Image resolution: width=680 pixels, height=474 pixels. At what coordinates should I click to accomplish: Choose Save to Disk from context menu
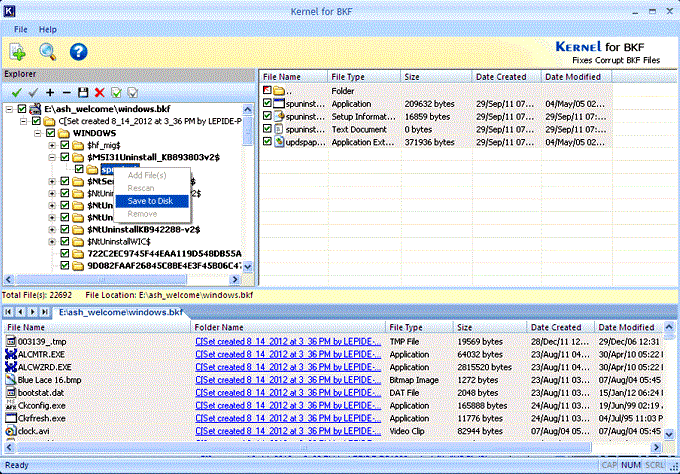(152, 201)
